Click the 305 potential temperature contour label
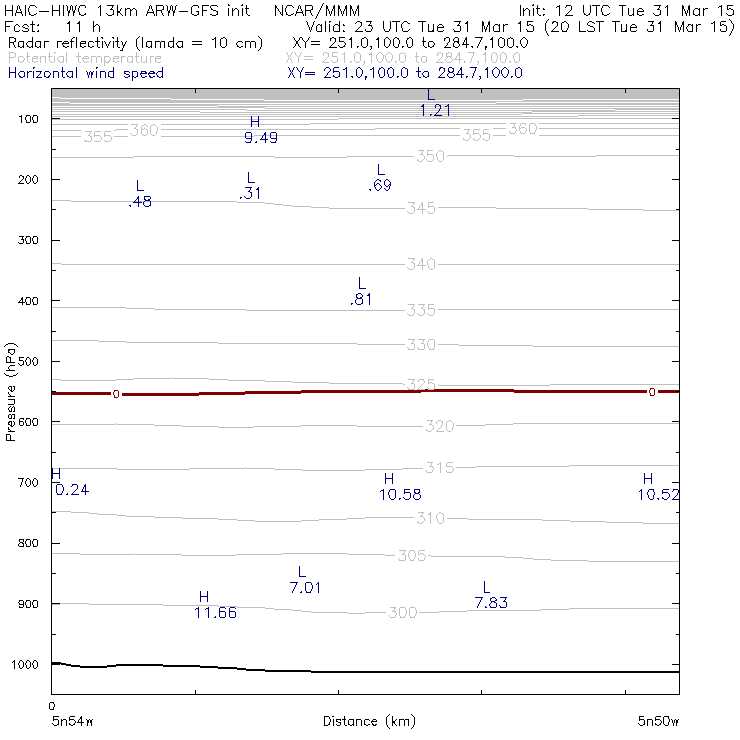Screen dimensions: 740x740 pos(412,555)
